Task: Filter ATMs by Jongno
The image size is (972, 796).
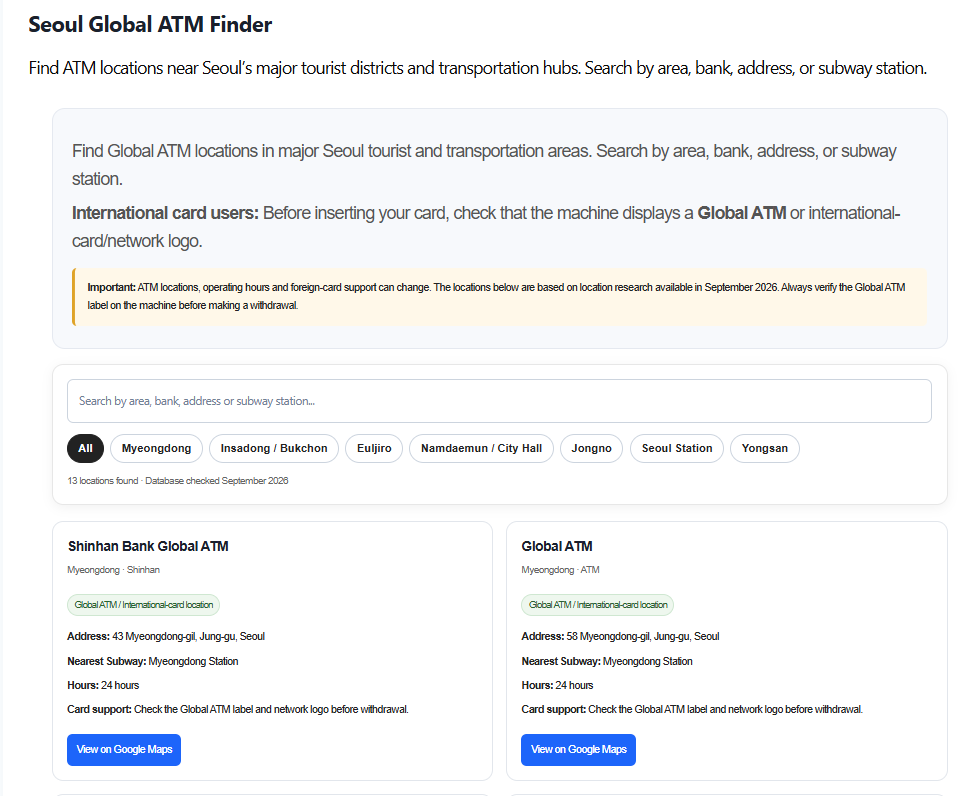Action: (x=591, y=448)
